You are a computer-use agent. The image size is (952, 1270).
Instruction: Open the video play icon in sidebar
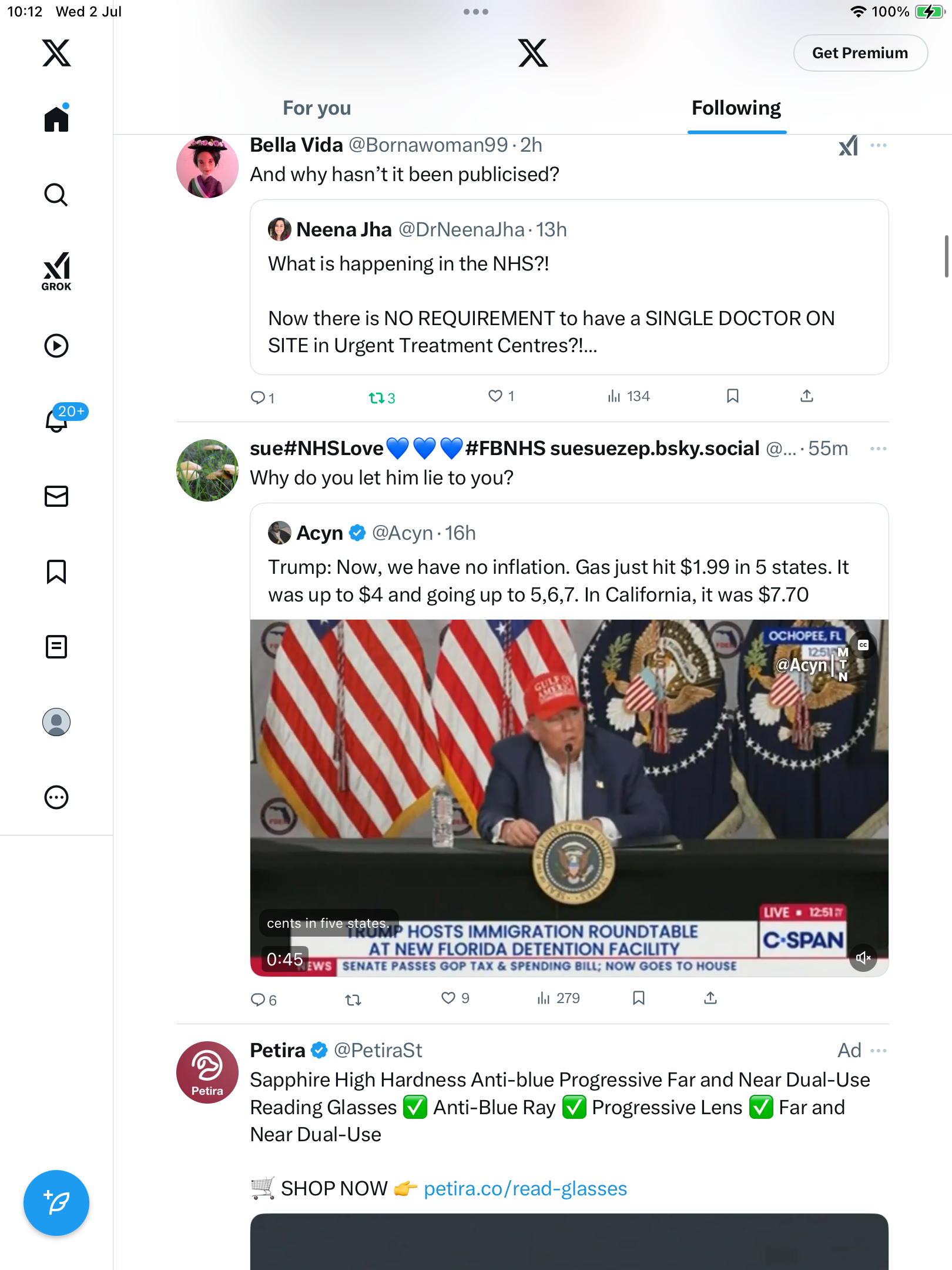click(56, 346)
